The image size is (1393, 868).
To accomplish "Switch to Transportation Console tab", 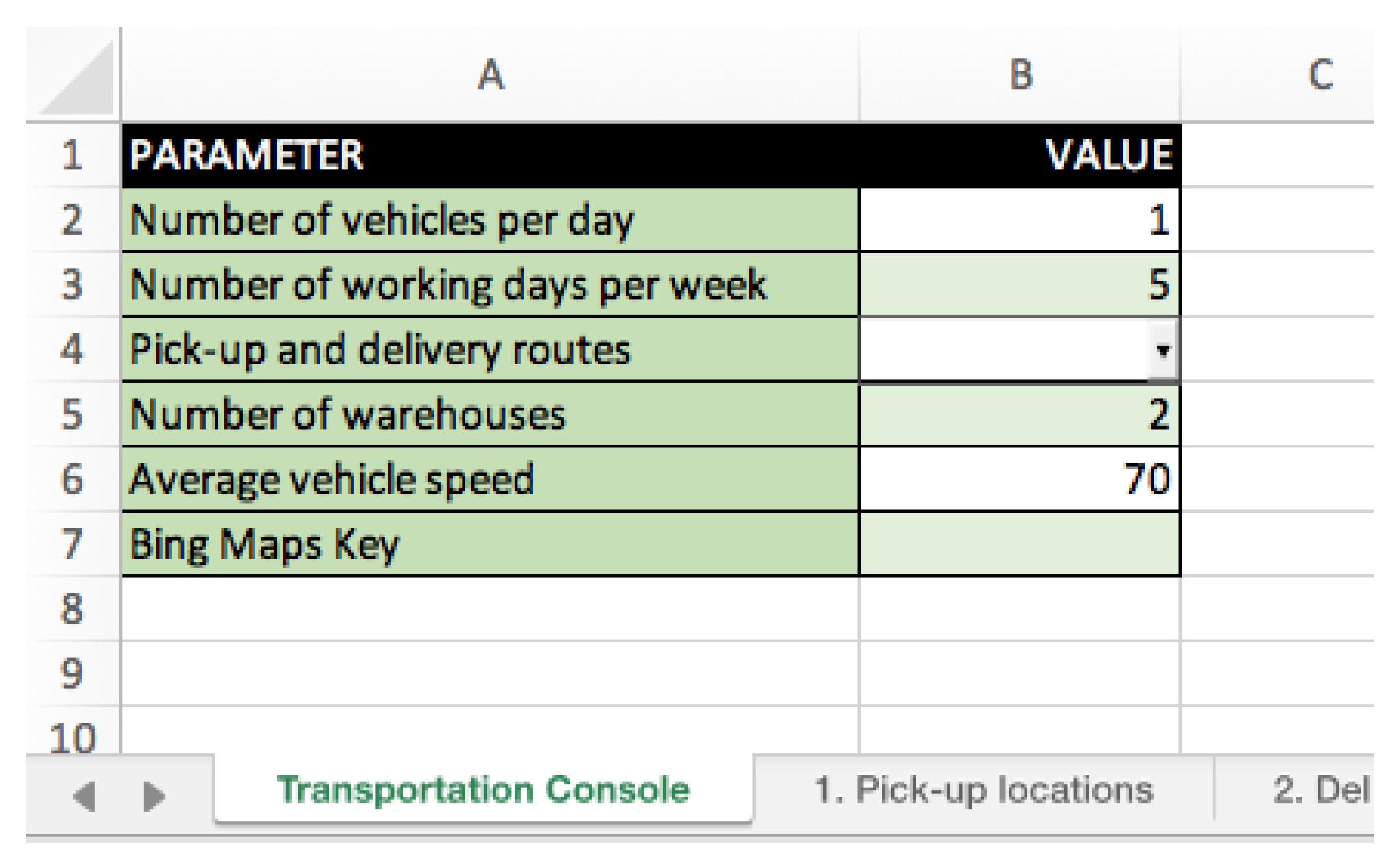I will [483, 790].
